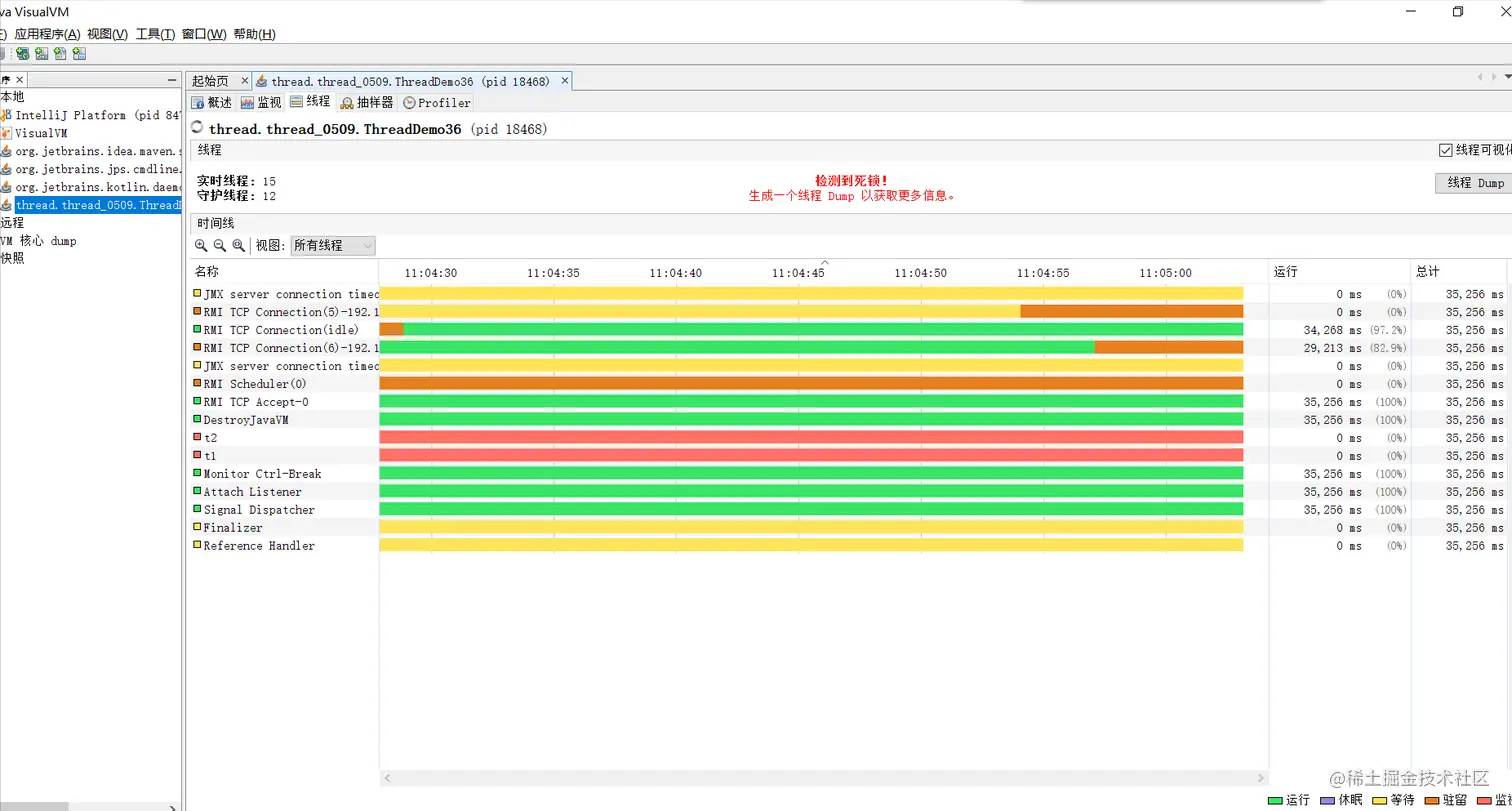Select the Monitor Ctrl-Break thread row
This screenshot has width=1512, height=811.
[x=848, y=474]
